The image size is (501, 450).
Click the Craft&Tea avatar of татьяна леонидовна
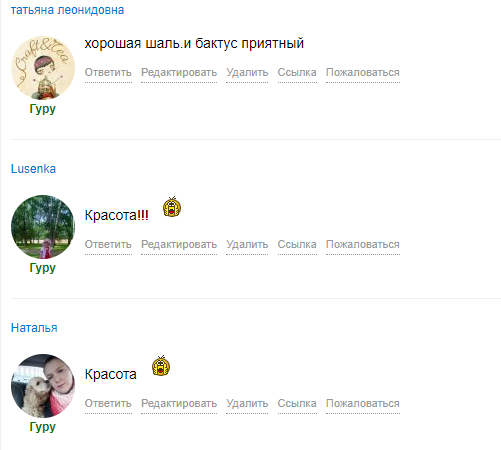tap(43, 68)
